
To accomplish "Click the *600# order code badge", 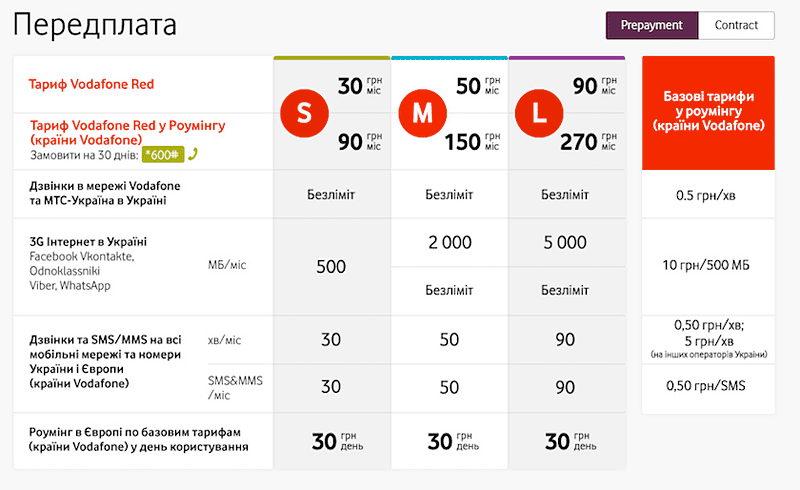I will point(162,155).
